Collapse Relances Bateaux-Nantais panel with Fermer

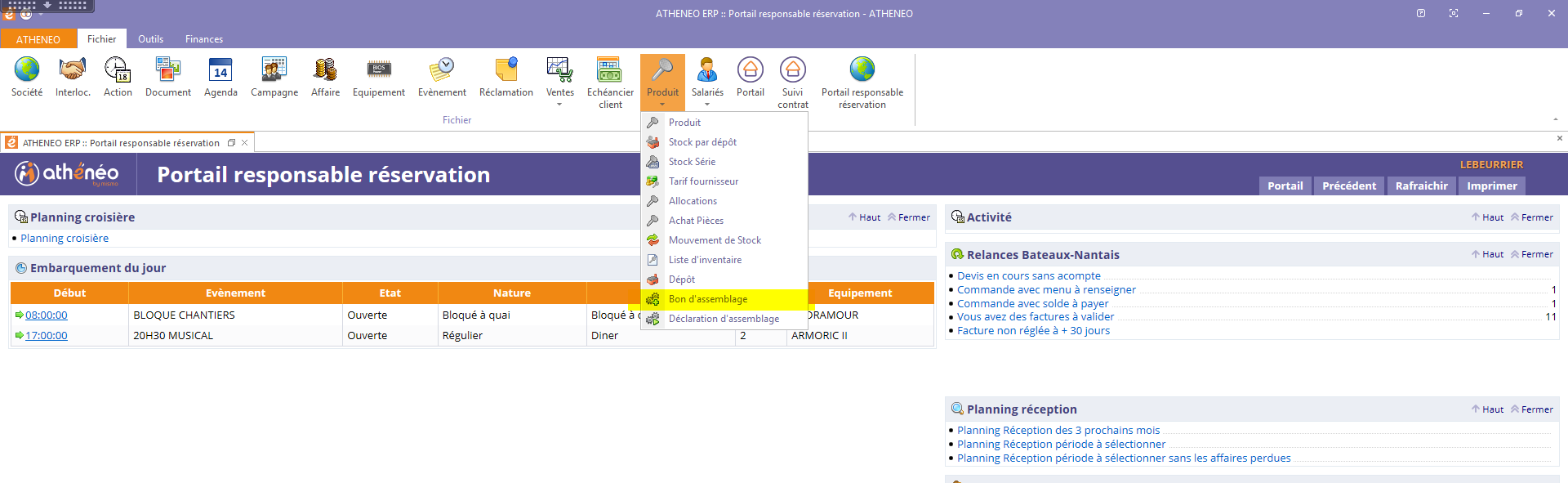point(1532,254)
